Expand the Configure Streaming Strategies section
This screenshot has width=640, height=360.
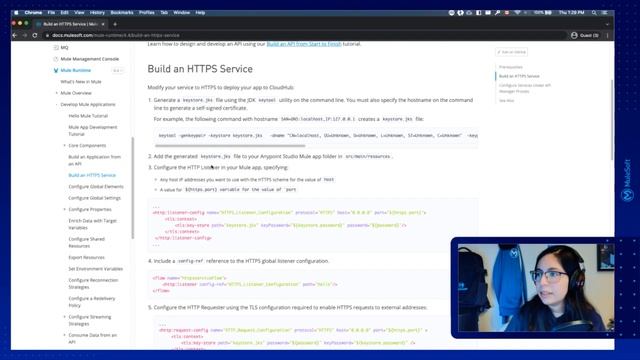pos(64,317)
